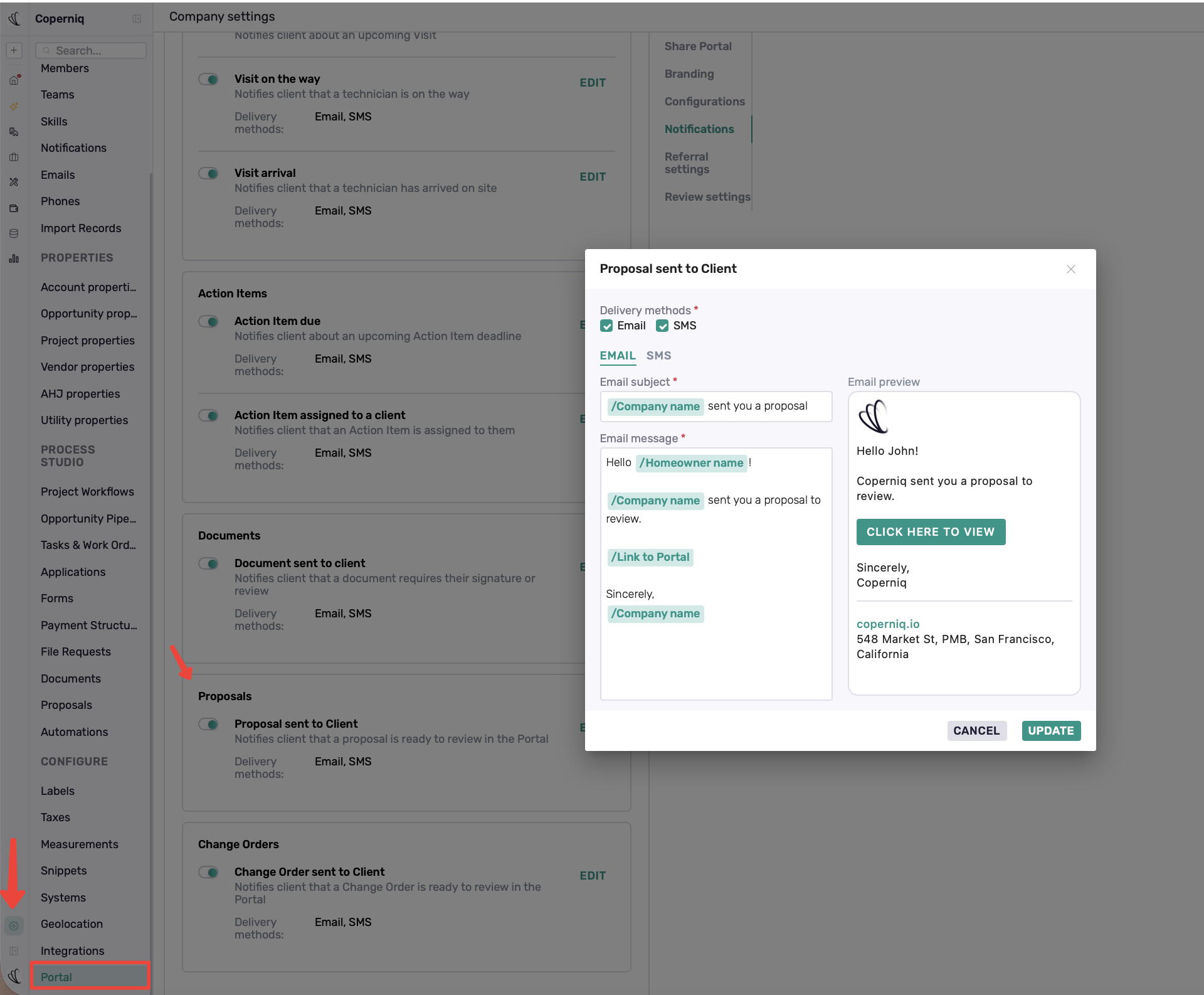This screenshot has height=995, width=1204.
Task: Click the sidebar Search field
Action: click(x=91, y=50)
